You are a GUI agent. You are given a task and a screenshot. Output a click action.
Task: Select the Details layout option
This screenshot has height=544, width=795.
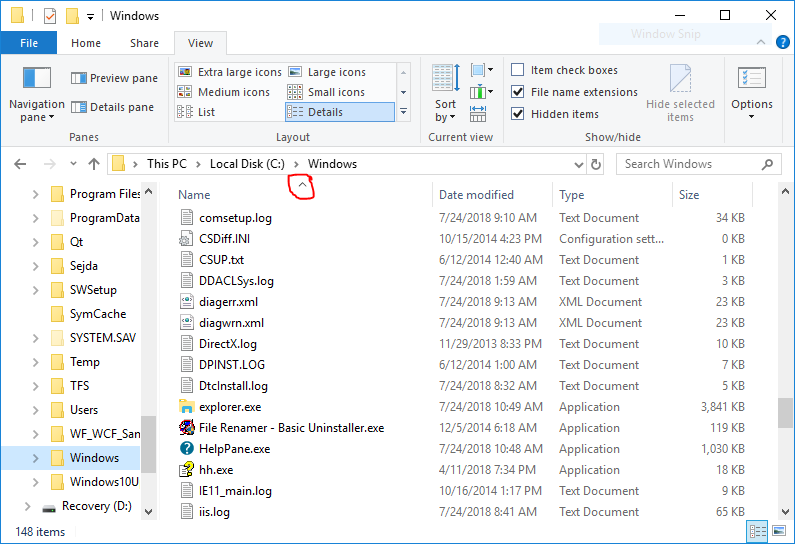(x=340, y=112)
